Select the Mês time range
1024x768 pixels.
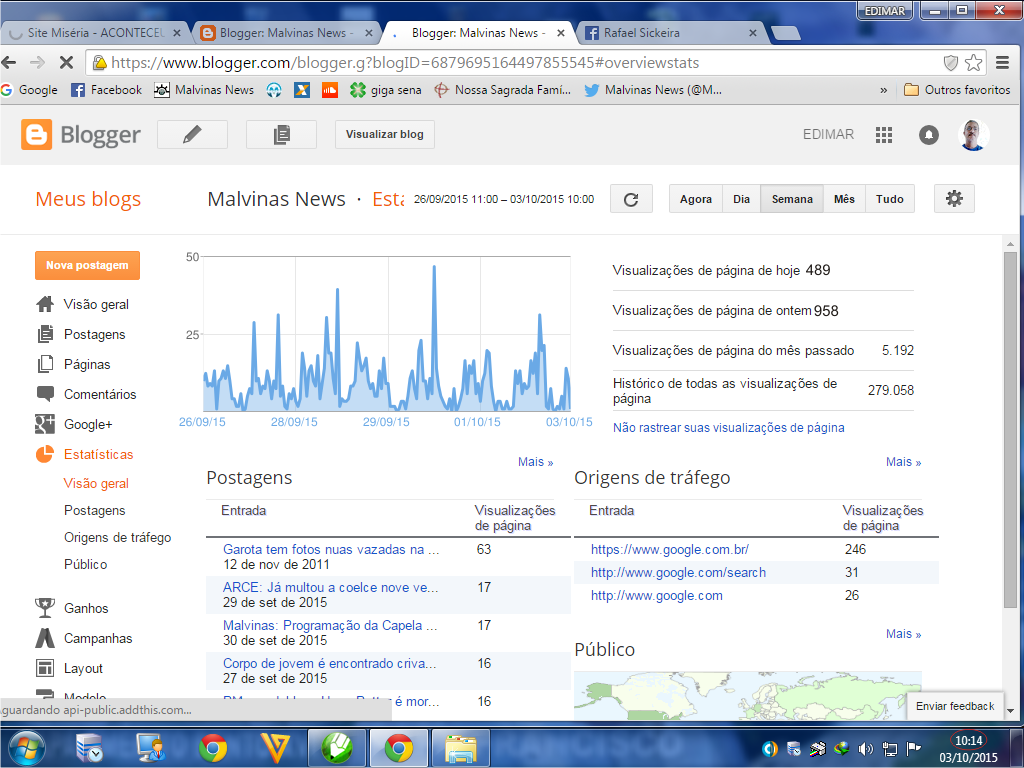click(844, 199)
